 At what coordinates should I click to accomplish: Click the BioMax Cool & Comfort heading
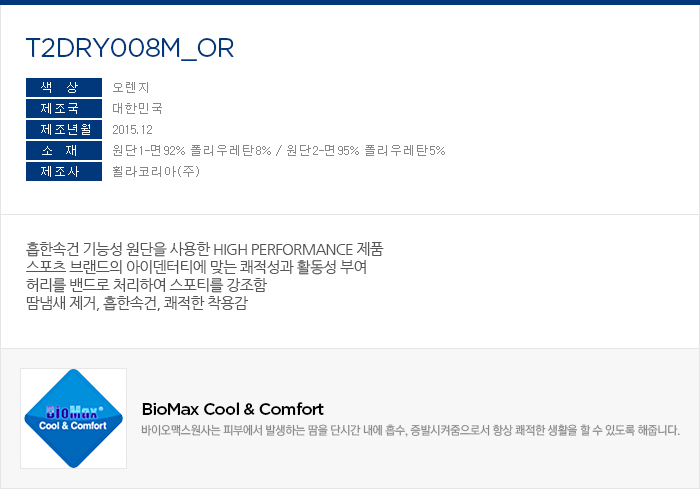(x=233, y=409)
